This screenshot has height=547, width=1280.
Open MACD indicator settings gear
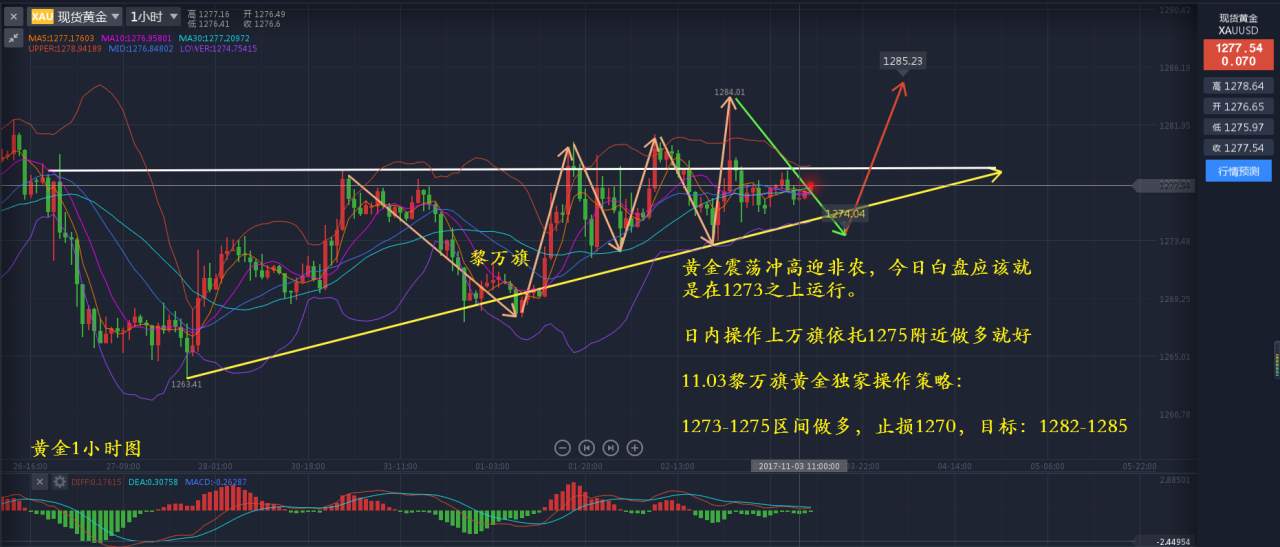(60, 481)
